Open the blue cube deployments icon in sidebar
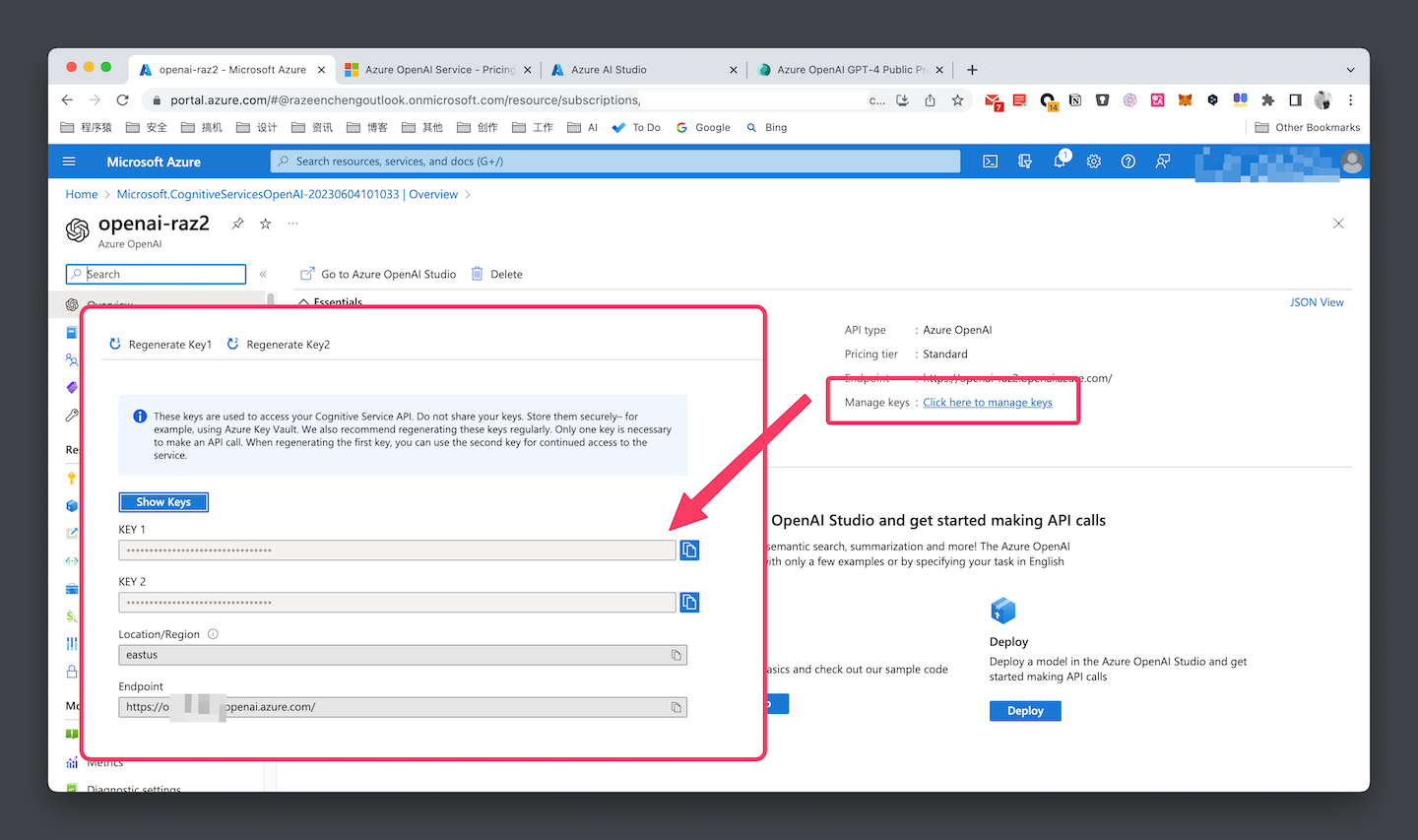 pos(71,505)
